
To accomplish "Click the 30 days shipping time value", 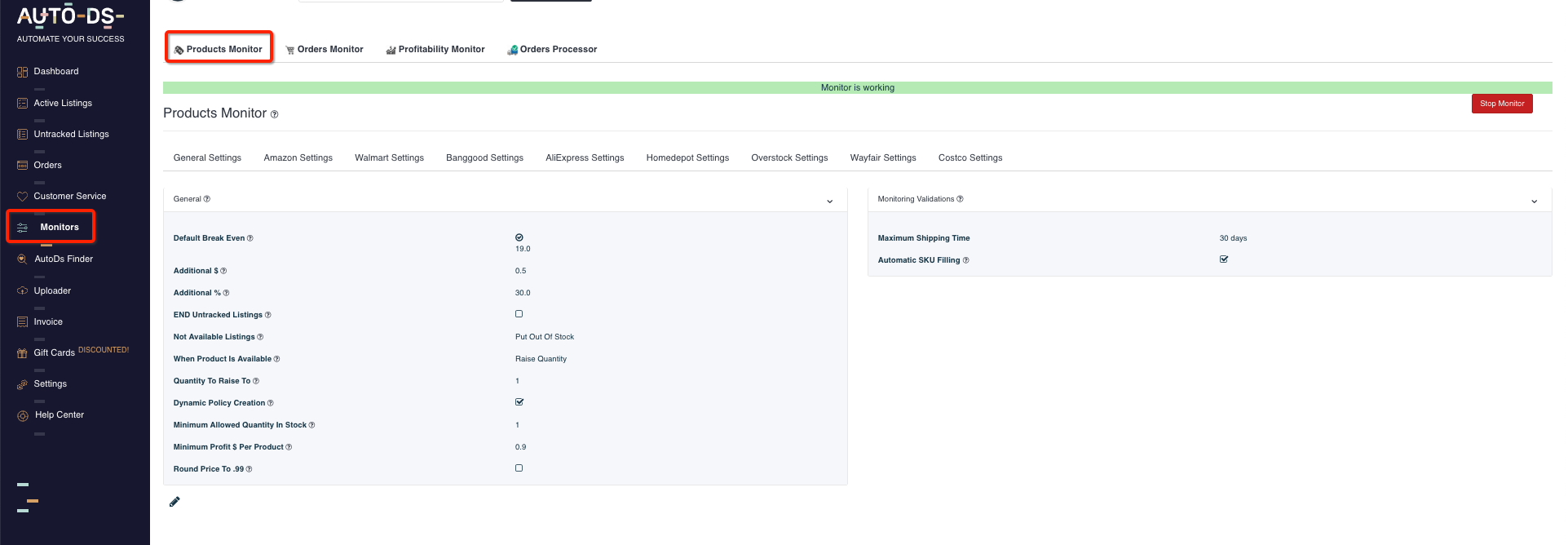I will [1233, 238].
